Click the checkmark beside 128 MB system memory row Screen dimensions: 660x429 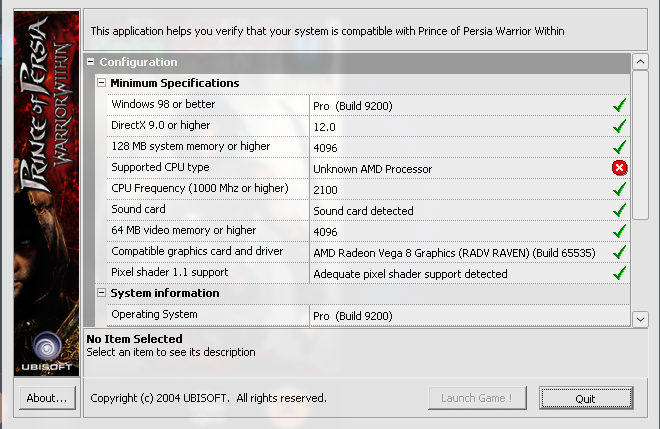[620, 147]
